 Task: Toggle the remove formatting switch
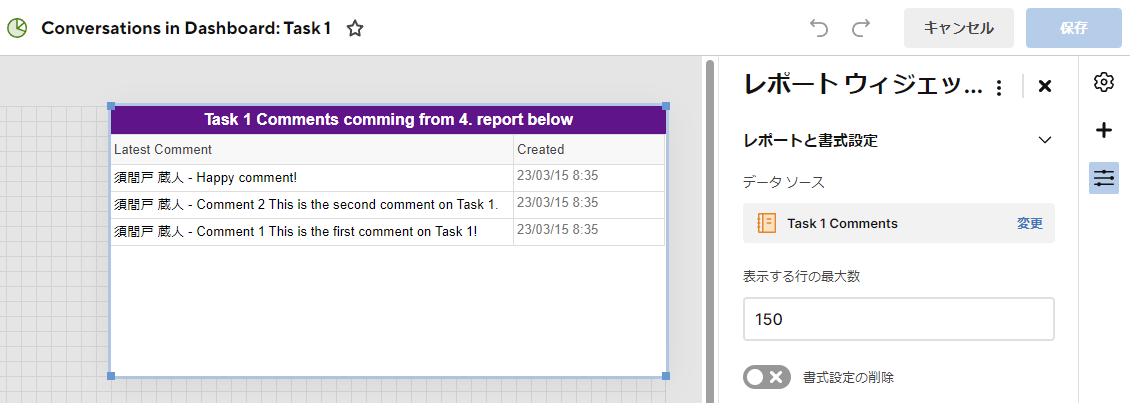tap(767, 377)
